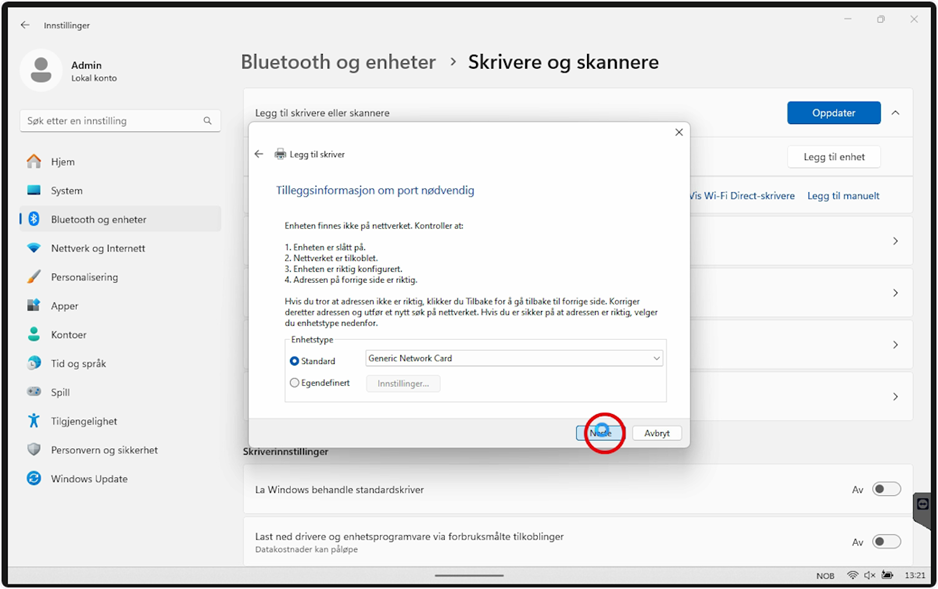Toggle La Windows behandle standardskriver switch

[886, 489]
